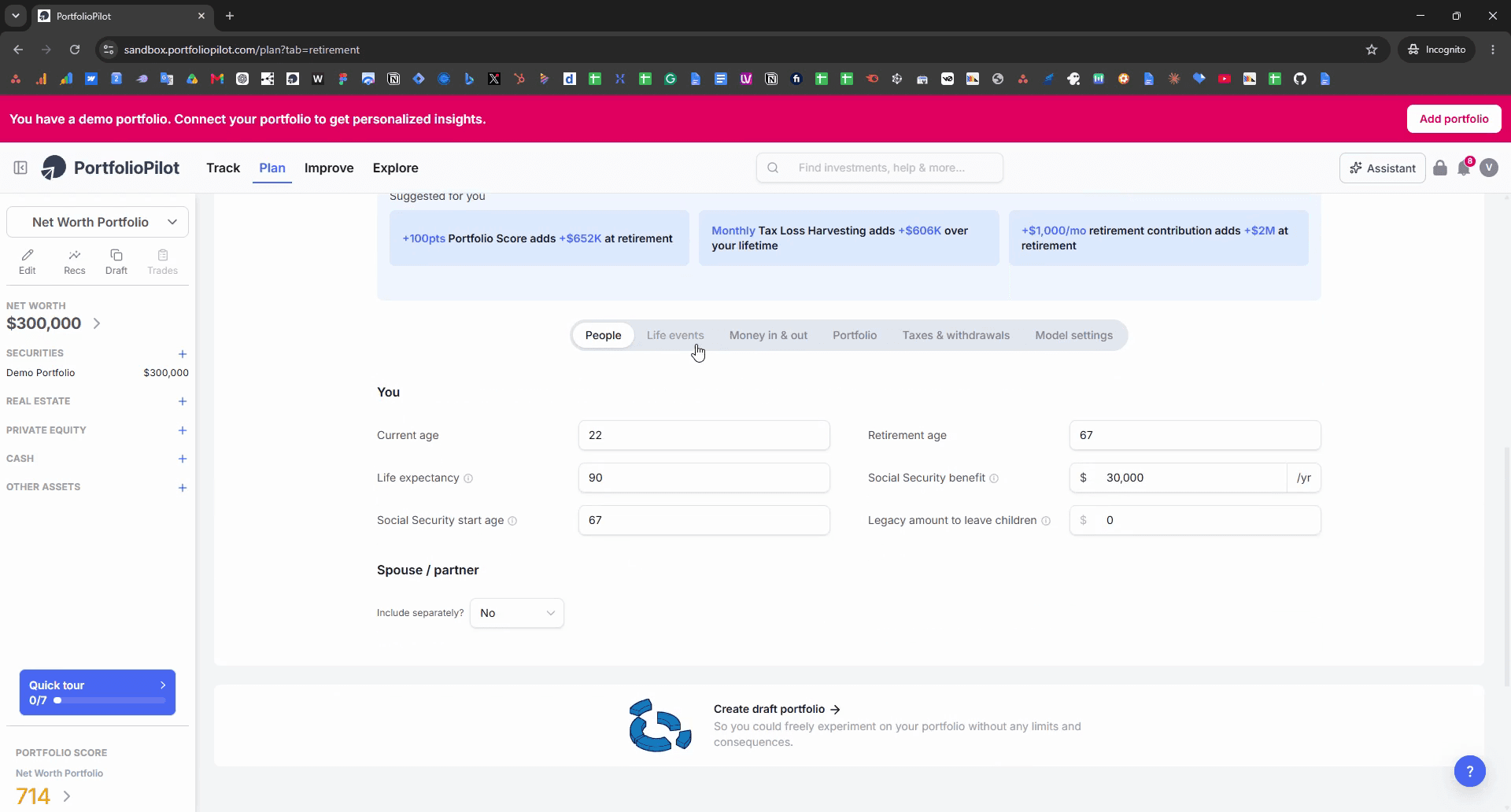Go to Track in top navigation
1511x812 pixels.
coord(223,168)
